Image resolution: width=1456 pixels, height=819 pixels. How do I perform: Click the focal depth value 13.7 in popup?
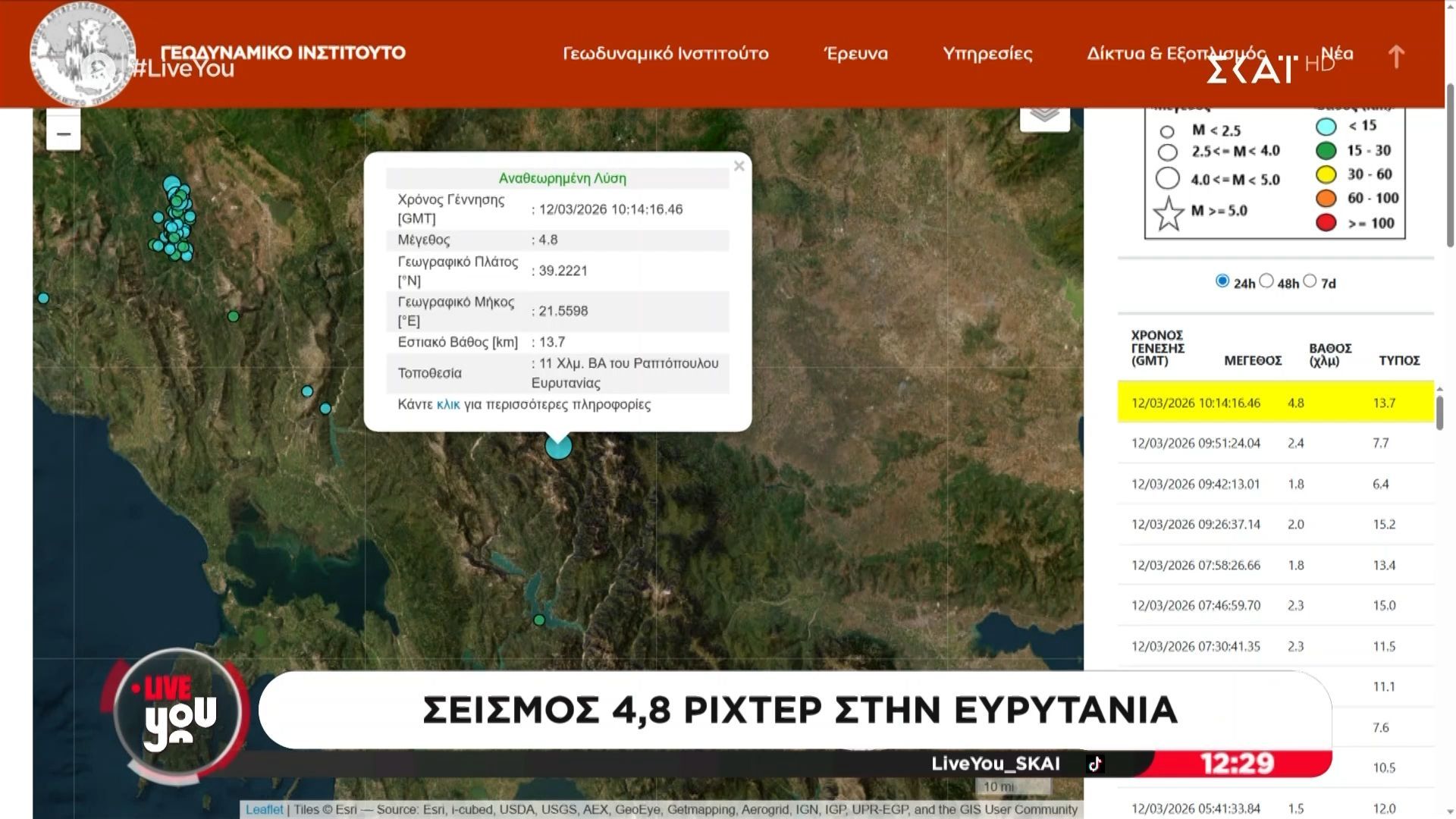pyautogui.click(x=551, y=342)
